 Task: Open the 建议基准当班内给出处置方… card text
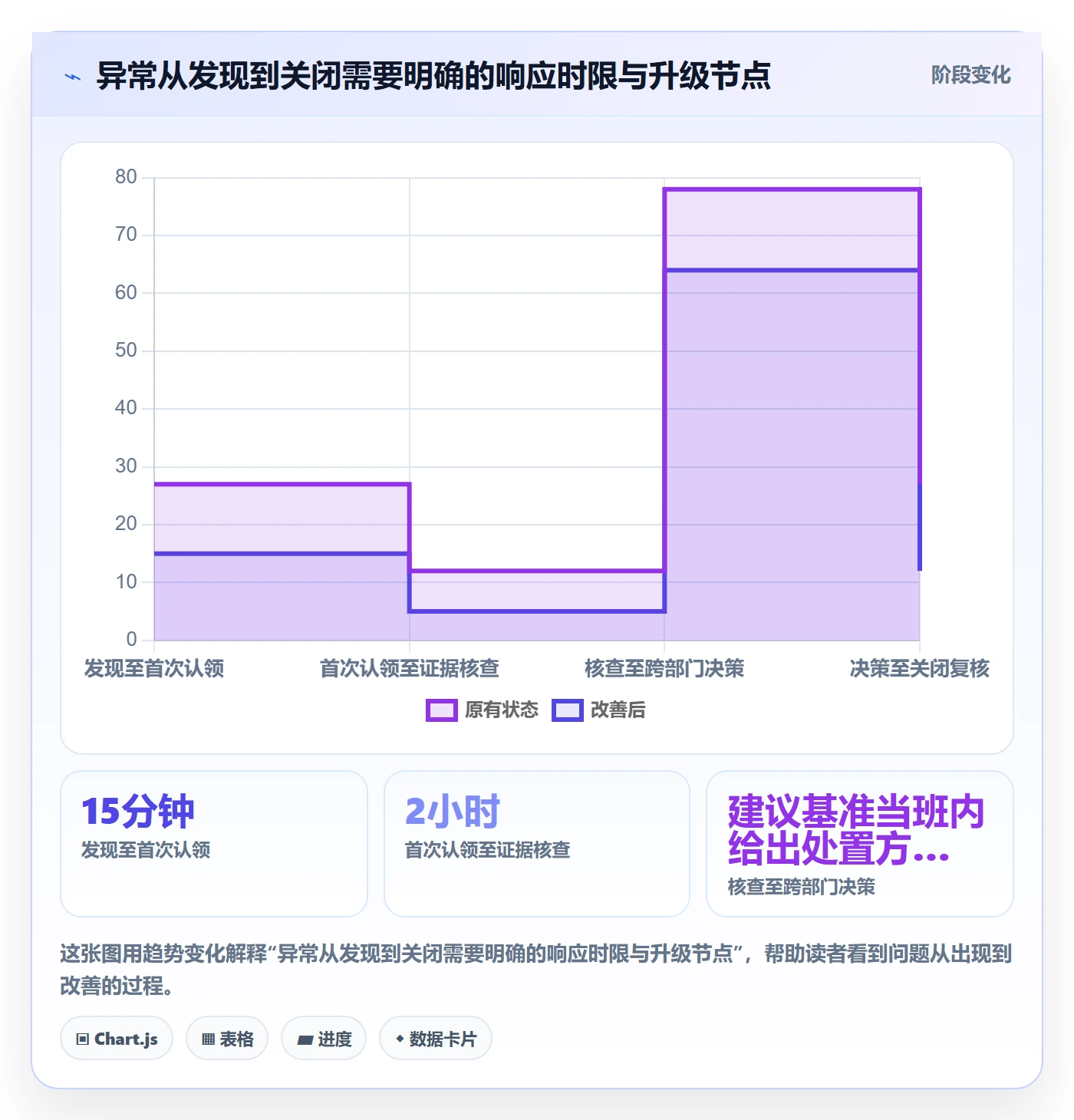[x=856, y=830]
